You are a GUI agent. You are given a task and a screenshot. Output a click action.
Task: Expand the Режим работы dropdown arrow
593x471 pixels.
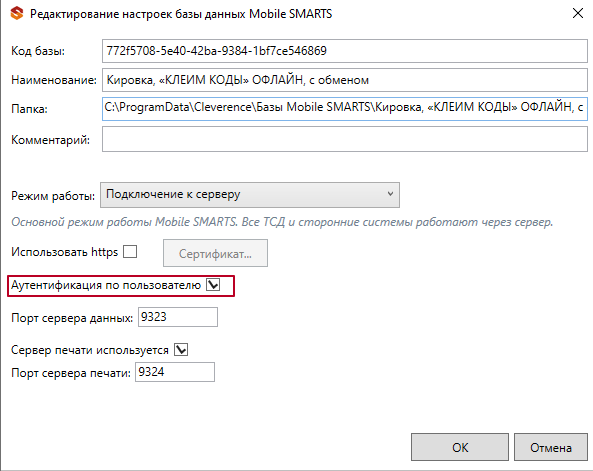click(x=390, y=194)
